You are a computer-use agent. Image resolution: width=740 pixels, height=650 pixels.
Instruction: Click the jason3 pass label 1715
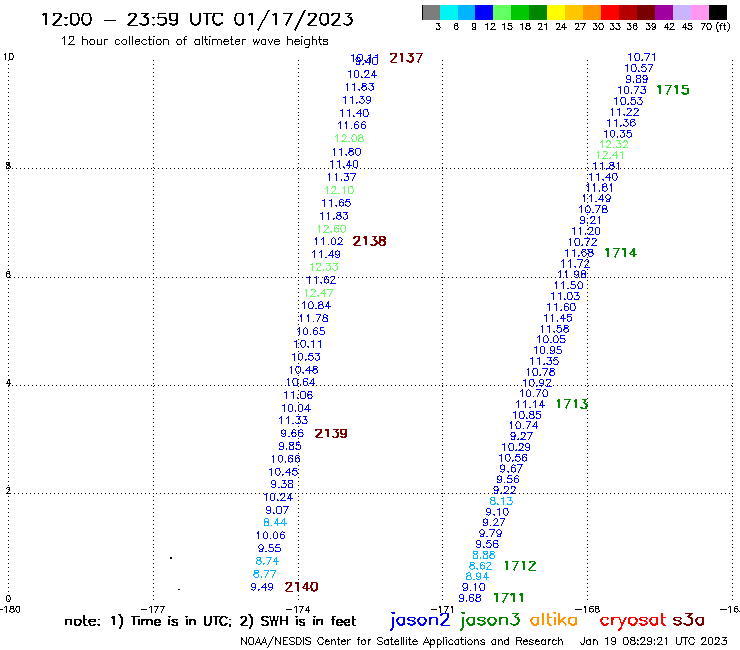(x=673, y=90)
